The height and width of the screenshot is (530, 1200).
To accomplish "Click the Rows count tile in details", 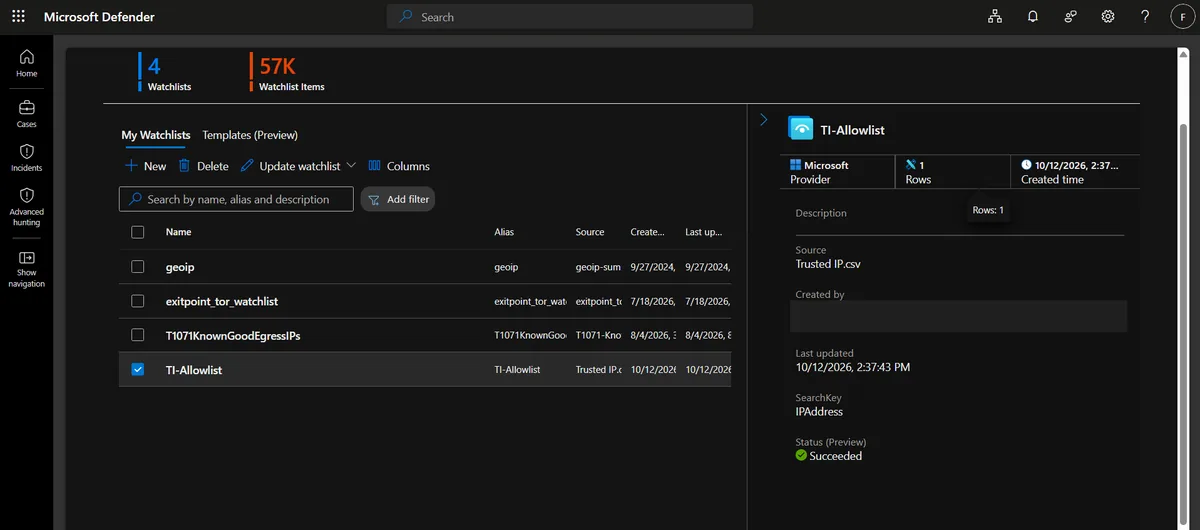I will [x=952, y=172].
